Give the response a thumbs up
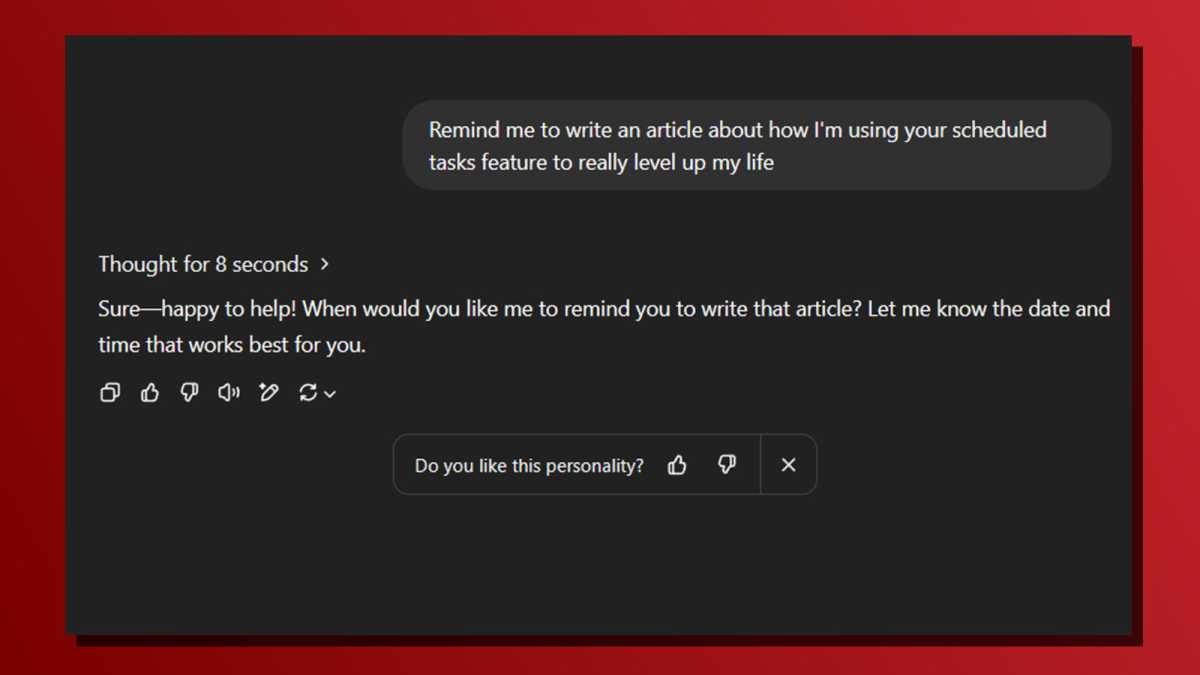Viewport: 1200px width, 675px height. click(150, 393)
